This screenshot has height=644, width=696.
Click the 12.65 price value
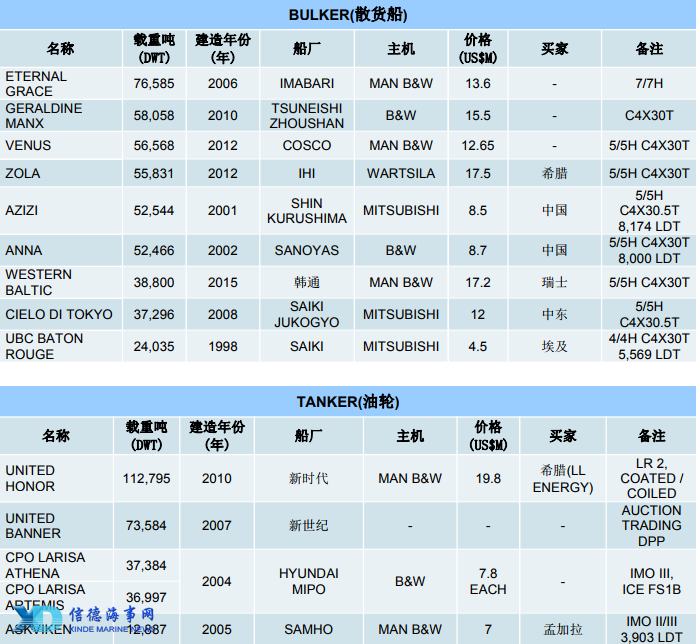click(478, 146)
